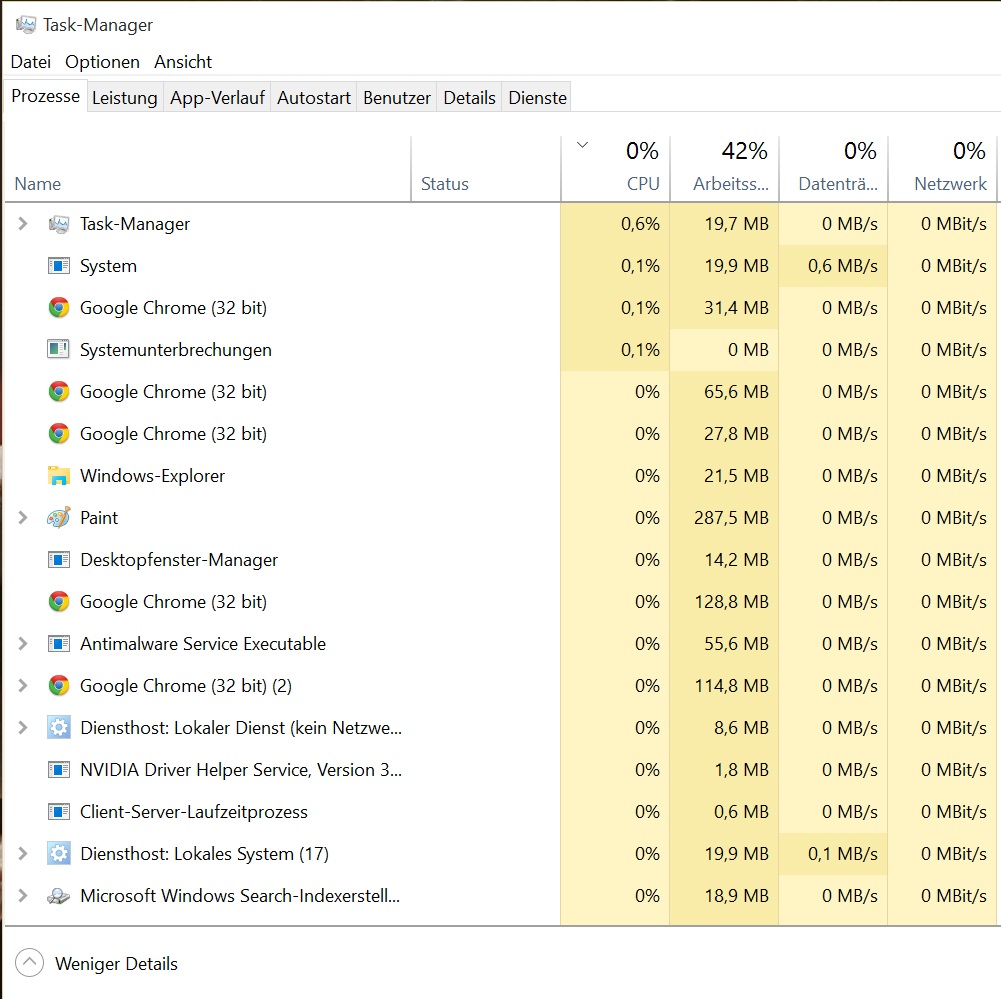This screenshot has width=1001, height=999.
Task: Click Chrome icon with 65,6 MB memory
Action: pos(59,392)
